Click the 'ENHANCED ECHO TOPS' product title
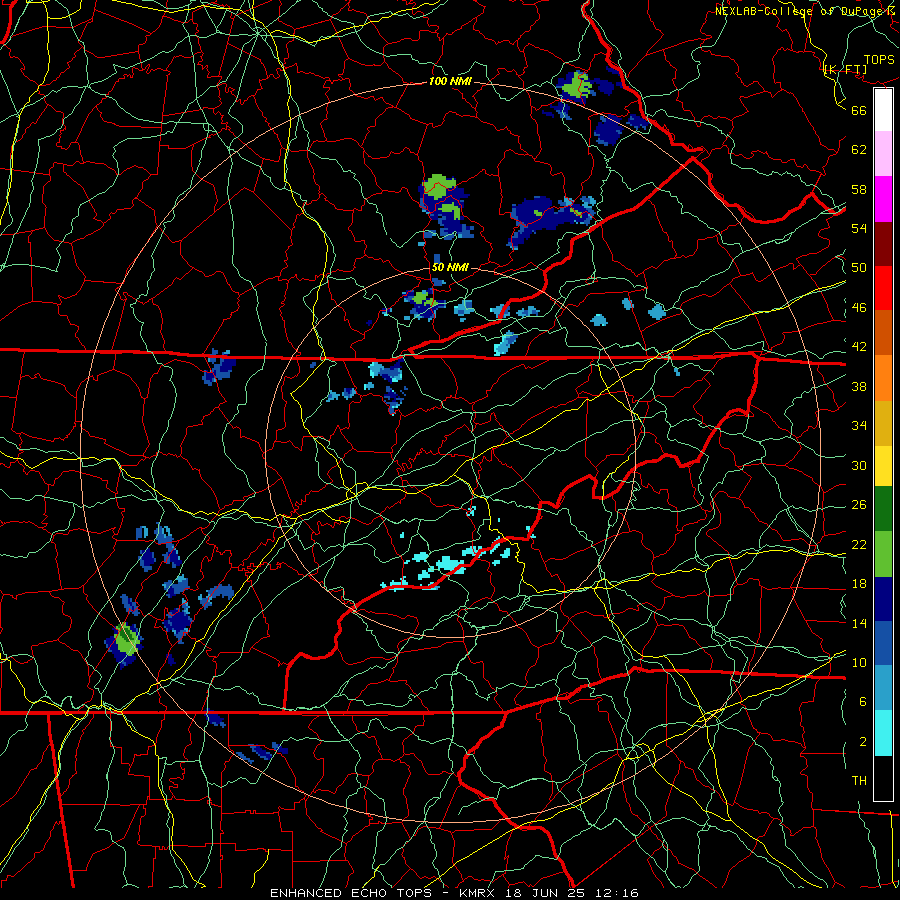Screen dimensions: 900x900 point(351,893)
